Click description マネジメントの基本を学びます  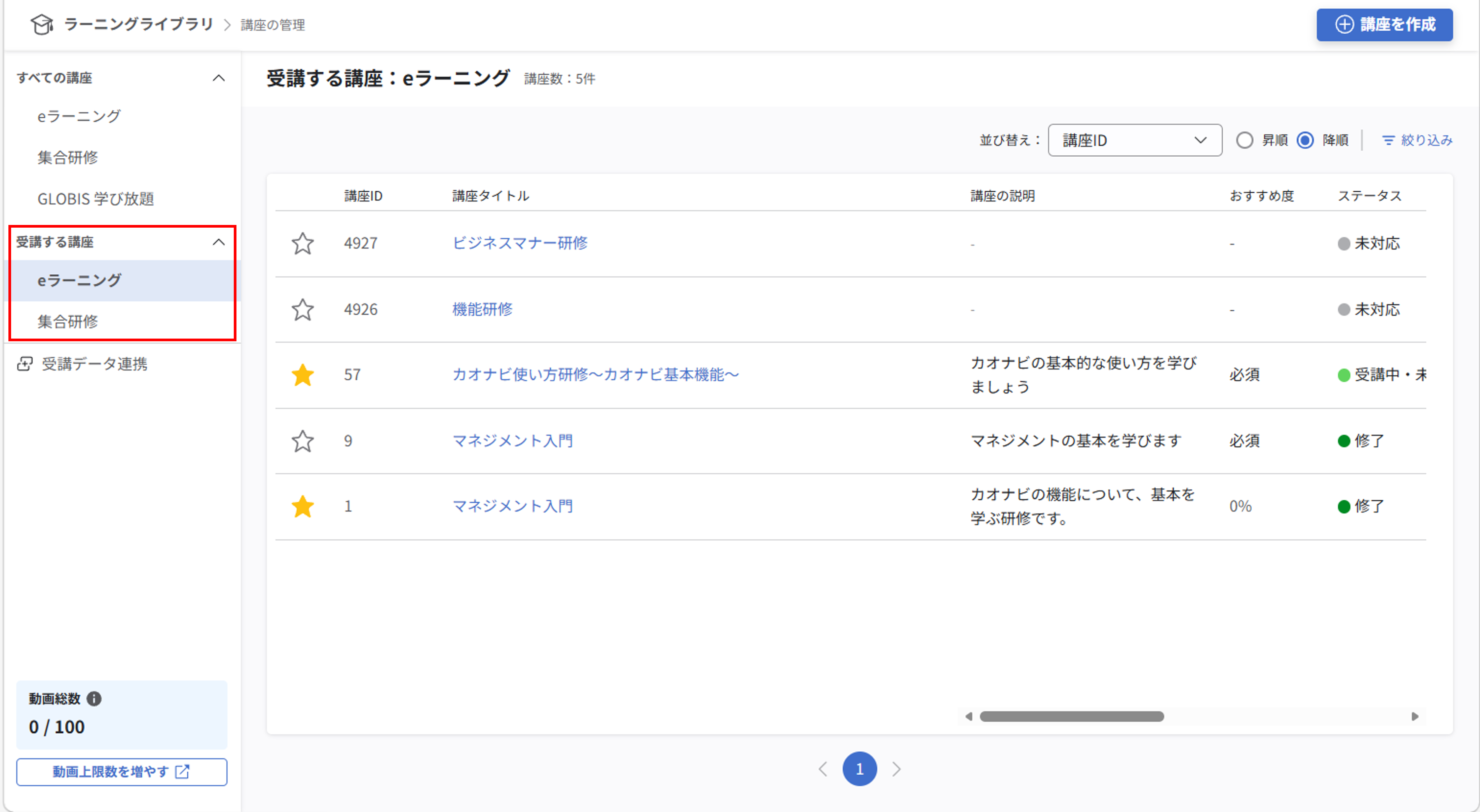point(1076,441)
